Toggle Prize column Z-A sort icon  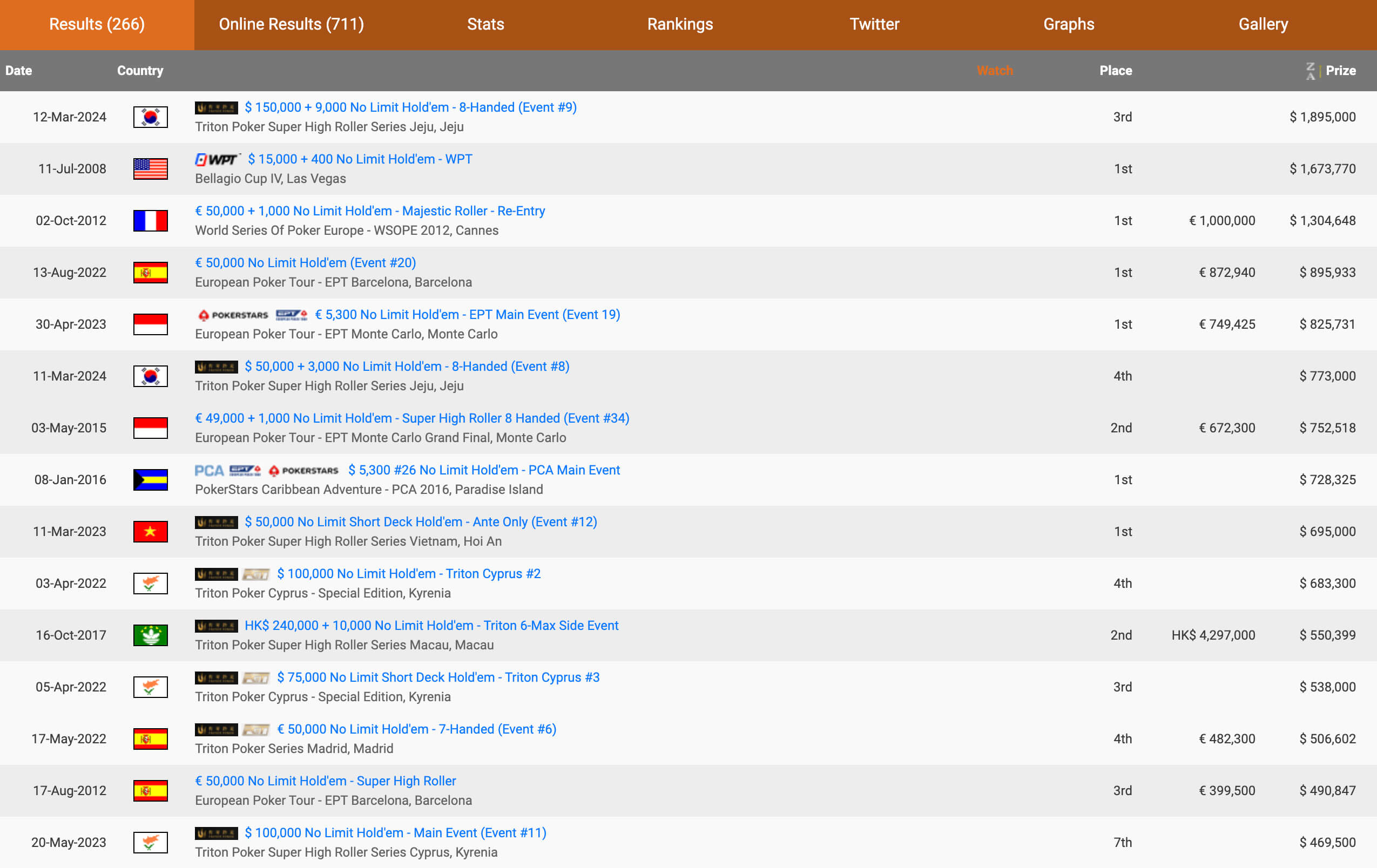(x=1311, y=71)
